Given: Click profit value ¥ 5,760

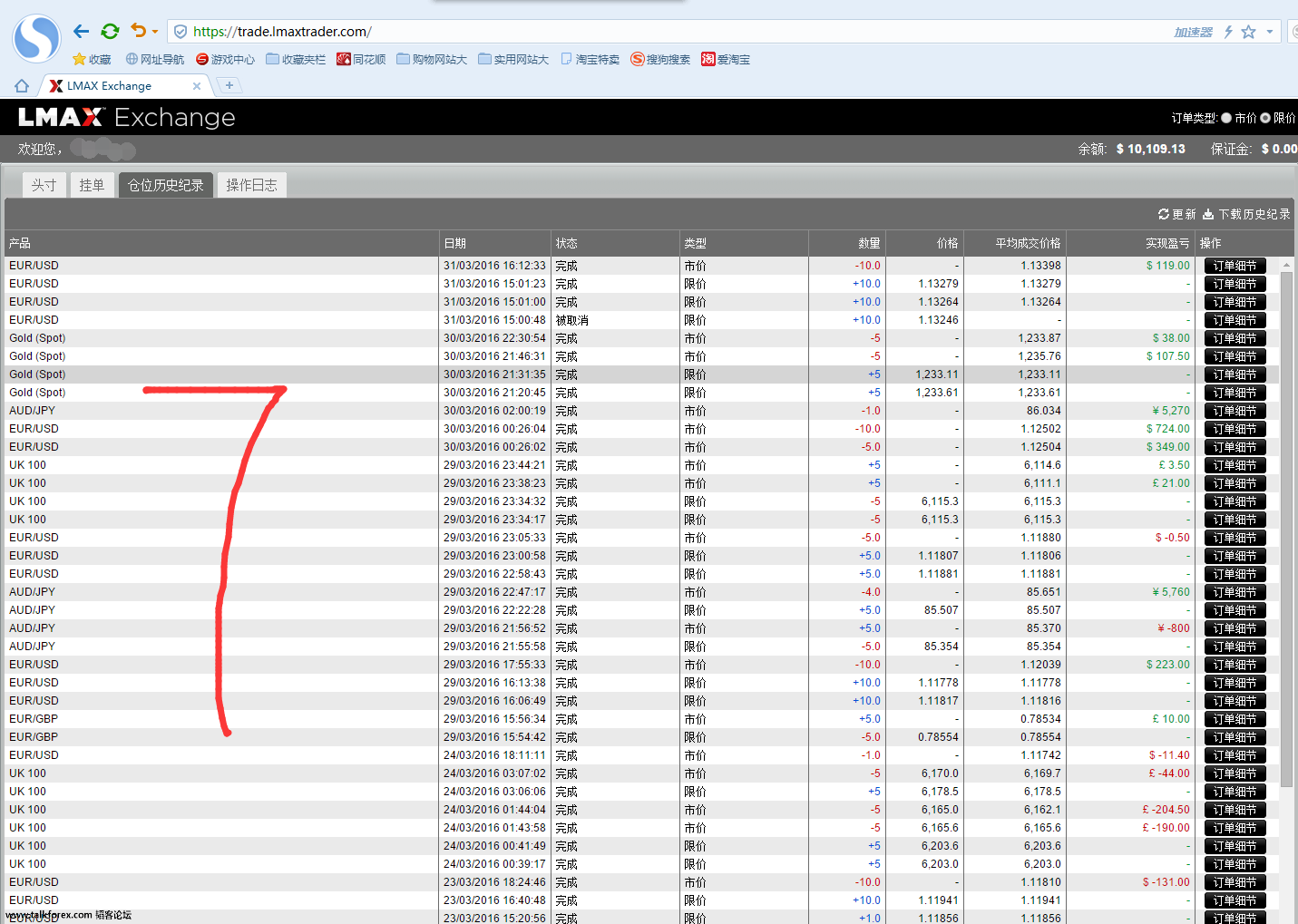Looking at the screenshot, I should (x=1171, y=592).
